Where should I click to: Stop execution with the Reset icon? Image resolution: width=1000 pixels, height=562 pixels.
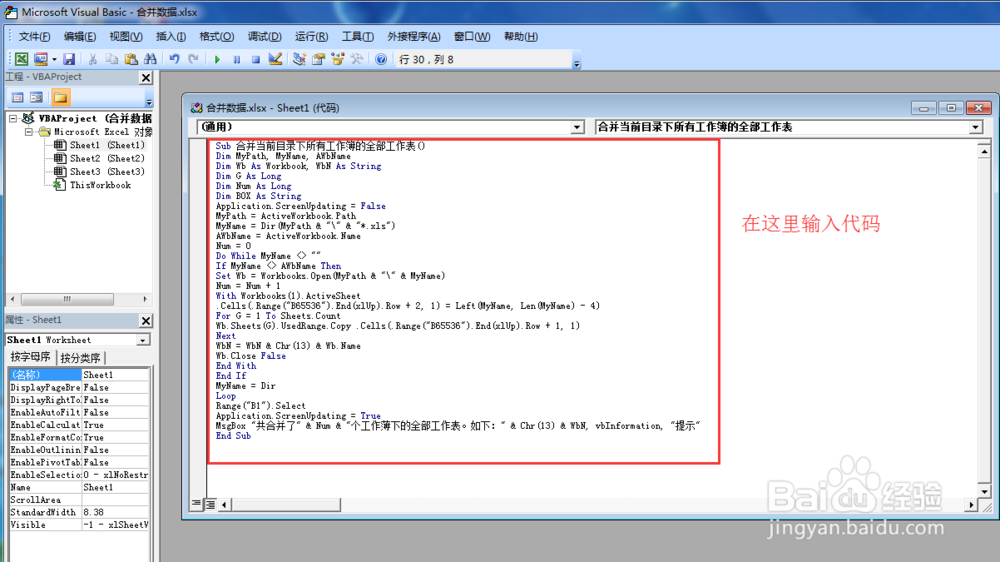pyautogui.click(x=256, y=59)
